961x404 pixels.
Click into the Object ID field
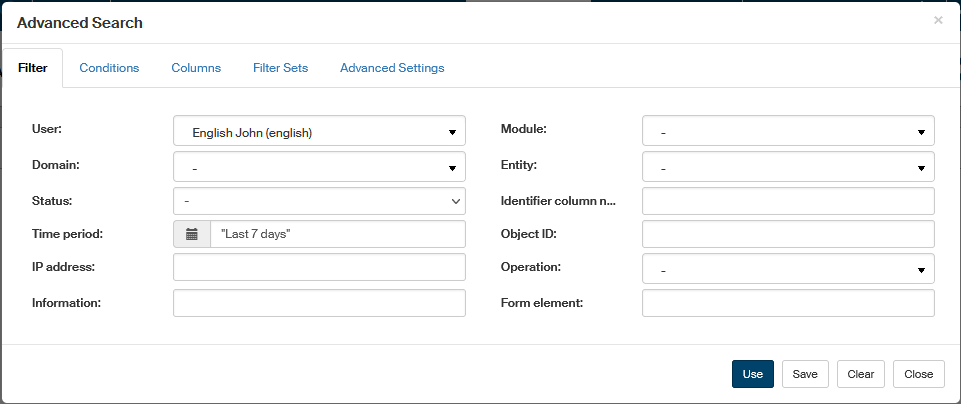787,234
